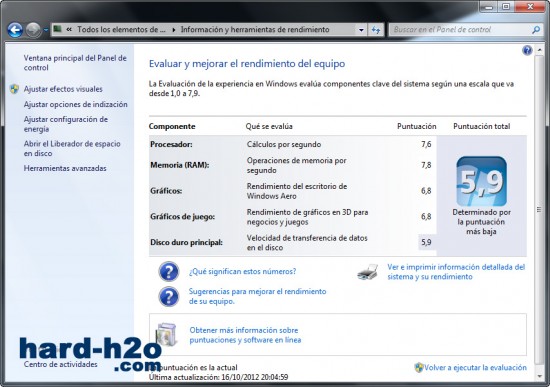Click the Procesador score 7,6
550x387 pixels.
click(426, 145)
